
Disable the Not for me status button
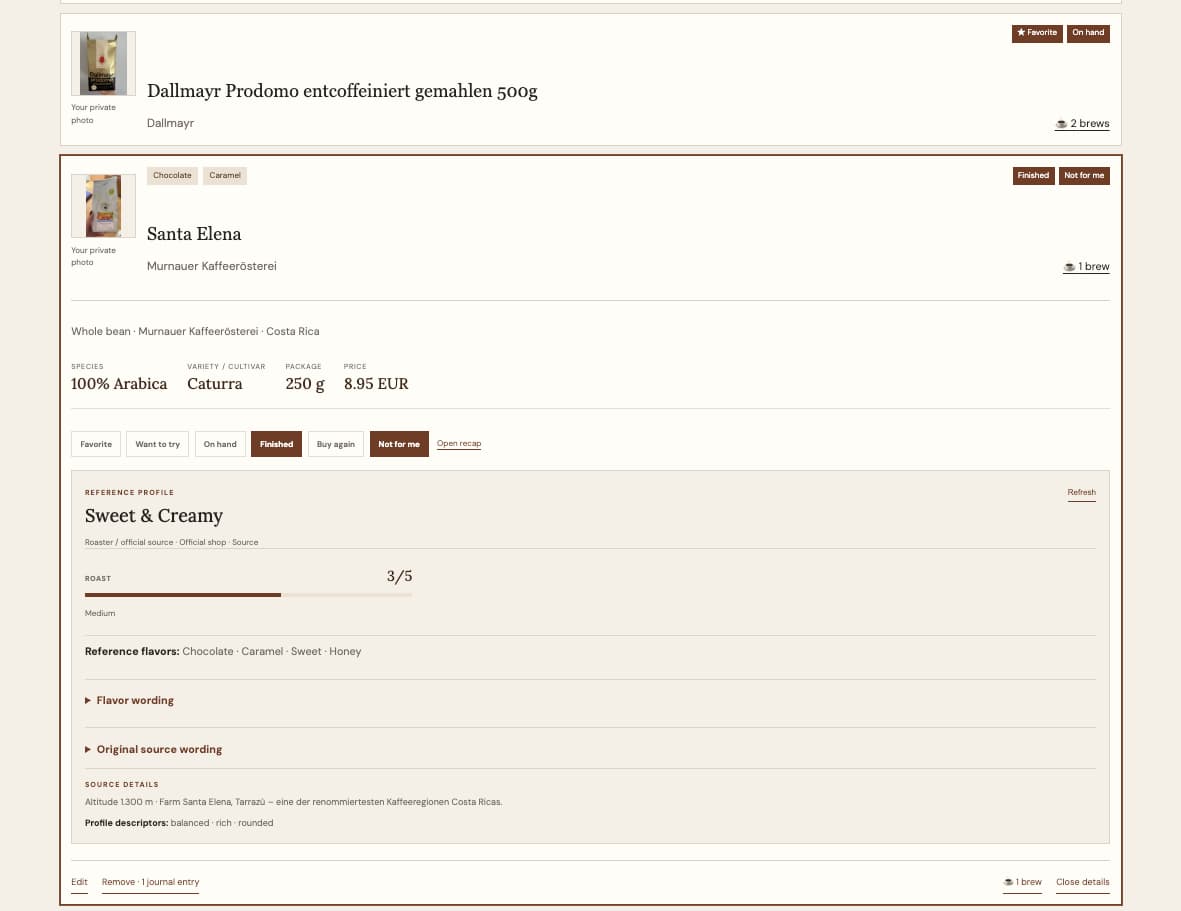pos(399,444)
